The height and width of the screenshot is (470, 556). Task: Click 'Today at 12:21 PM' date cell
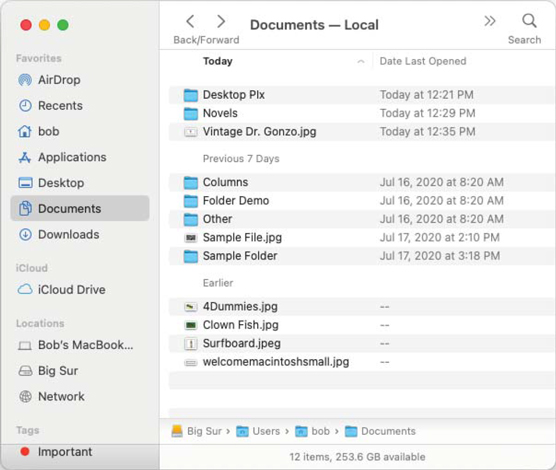tap(427, 95)
